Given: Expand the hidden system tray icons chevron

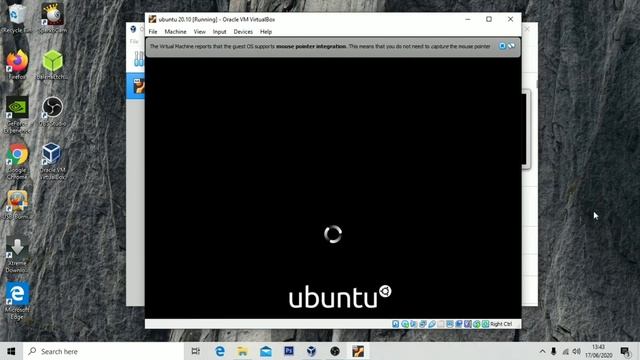Looking at the screenshot, I should point(542,351).
